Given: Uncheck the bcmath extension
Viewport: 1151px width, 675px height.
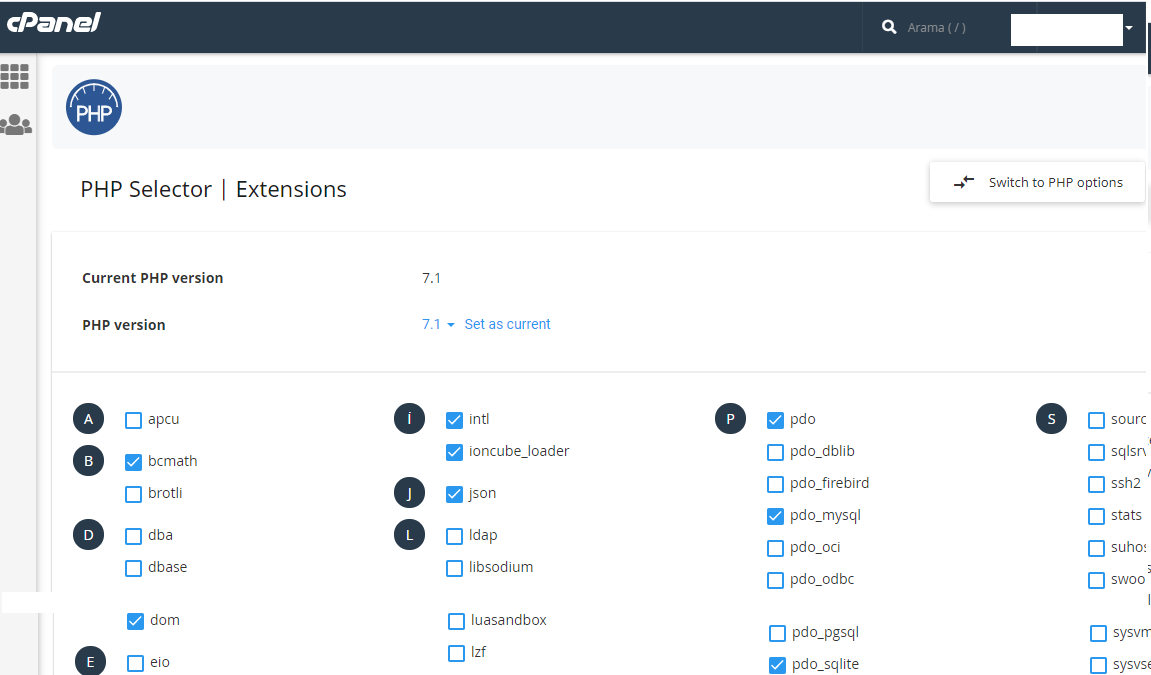Looking at the screenshot, I should tap(133, 462).
